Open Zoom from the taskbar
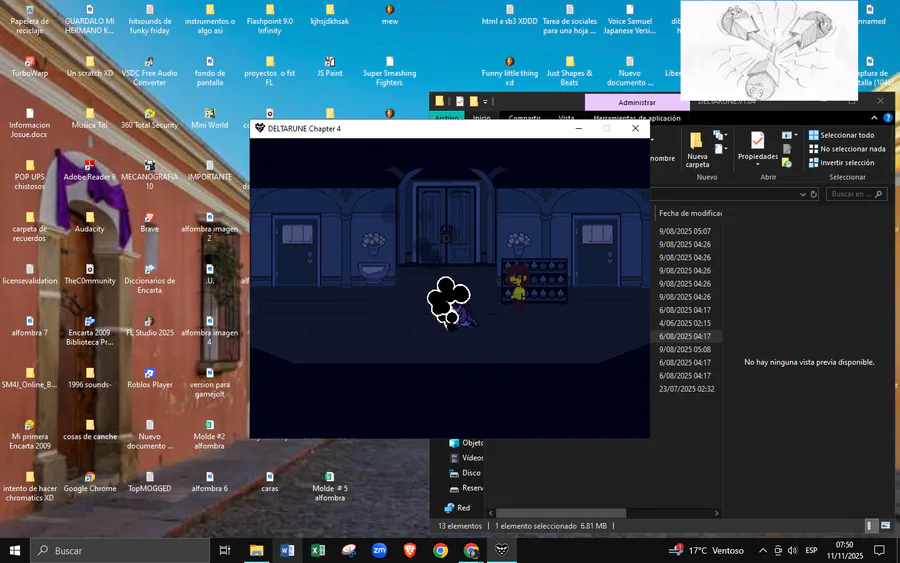 point(379,550)
